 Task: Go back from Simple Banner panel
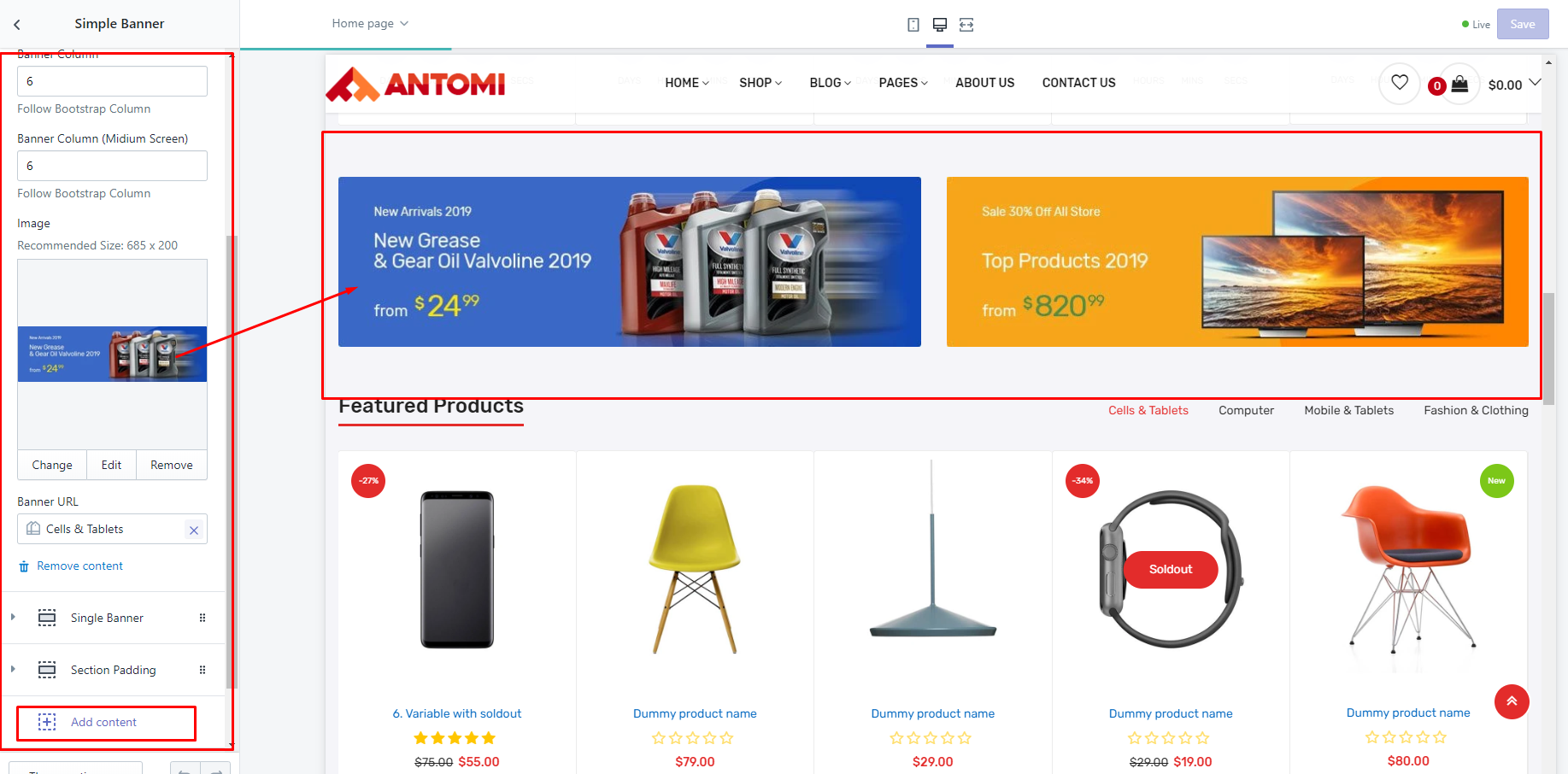[17, 24]
